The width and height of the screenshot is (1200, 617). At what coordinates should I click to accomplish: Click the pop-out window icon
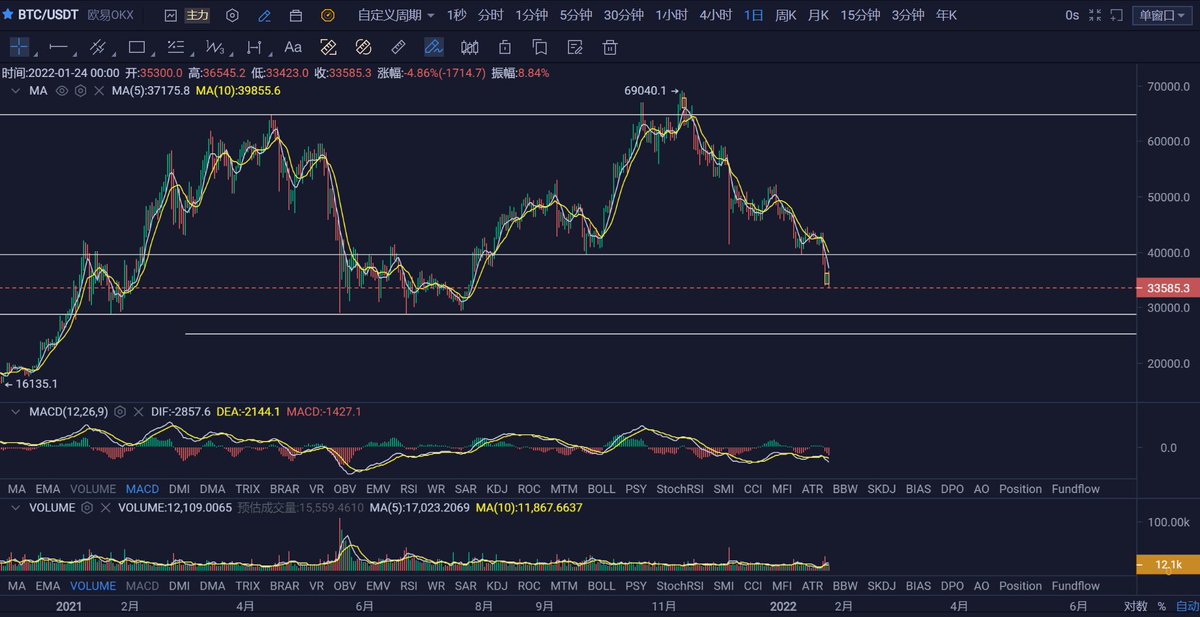(1116, 16)
